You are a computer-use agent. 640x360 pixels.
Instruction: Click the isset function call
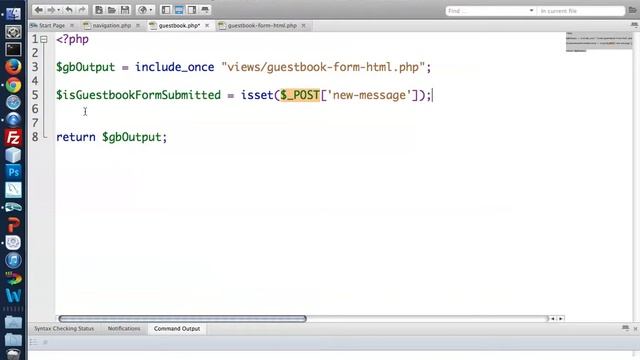pos(257,95)
